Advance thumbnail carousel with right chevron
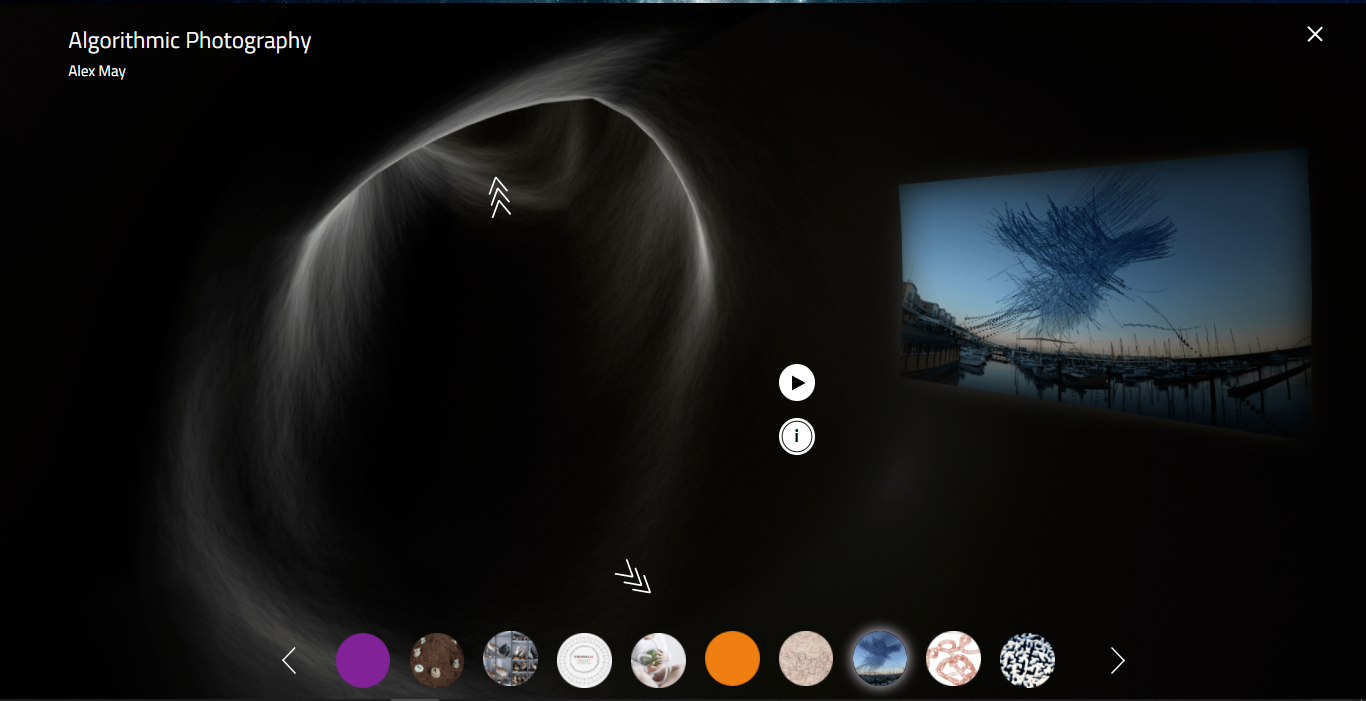 1118,660
